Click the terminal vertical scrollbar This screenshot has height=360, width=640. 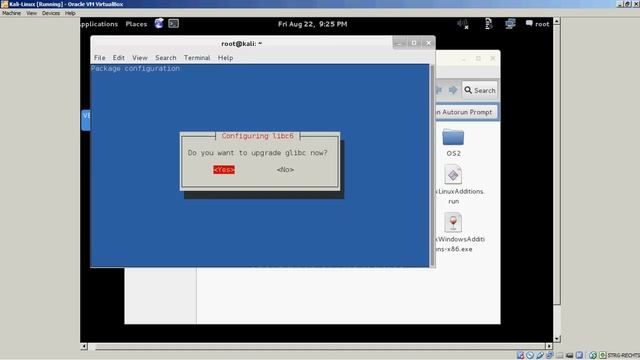click(x=432, y=165)
